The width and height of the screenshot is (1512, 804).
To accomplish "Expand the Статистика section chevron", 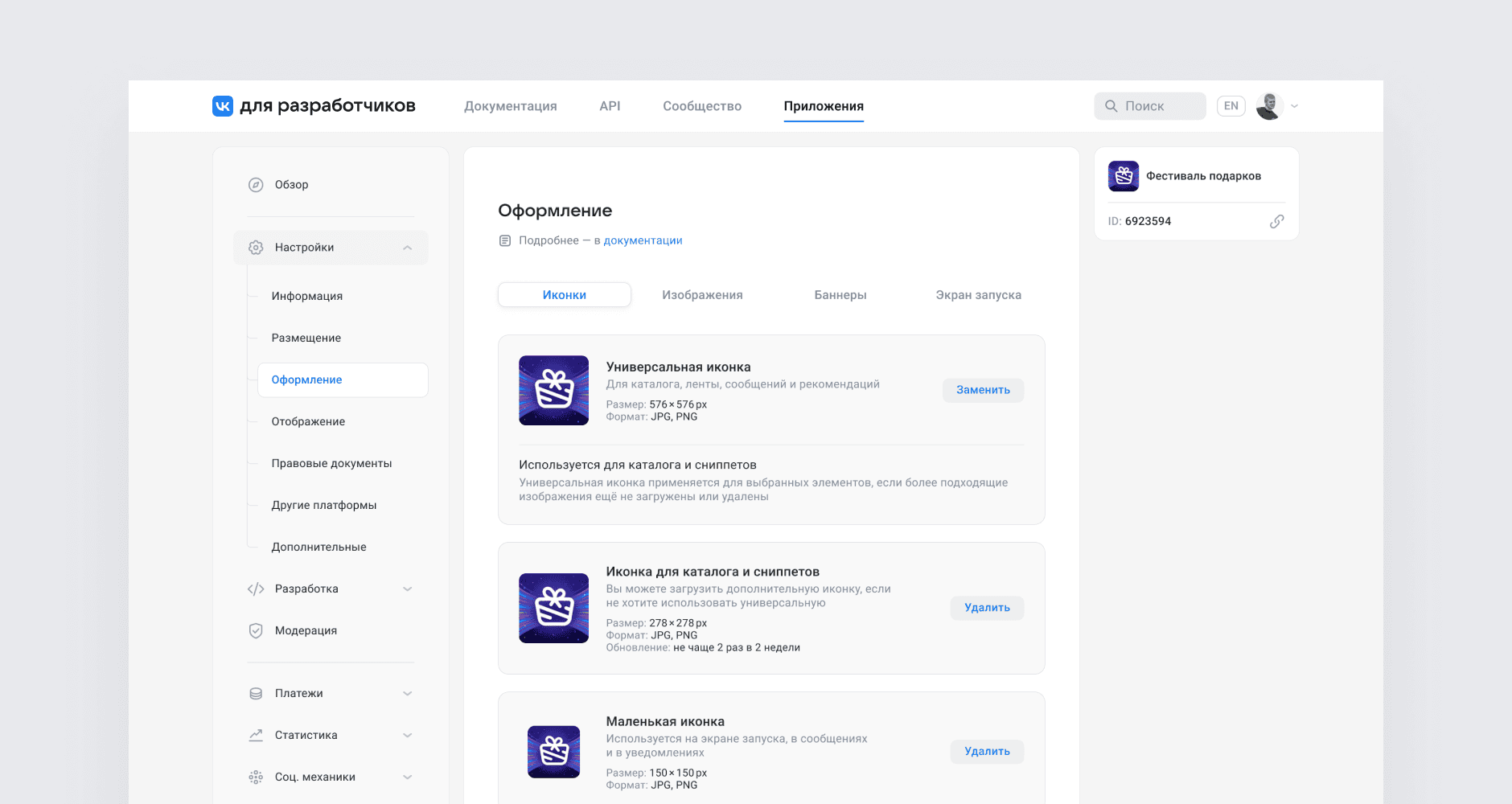I will [x=408, y=736].
